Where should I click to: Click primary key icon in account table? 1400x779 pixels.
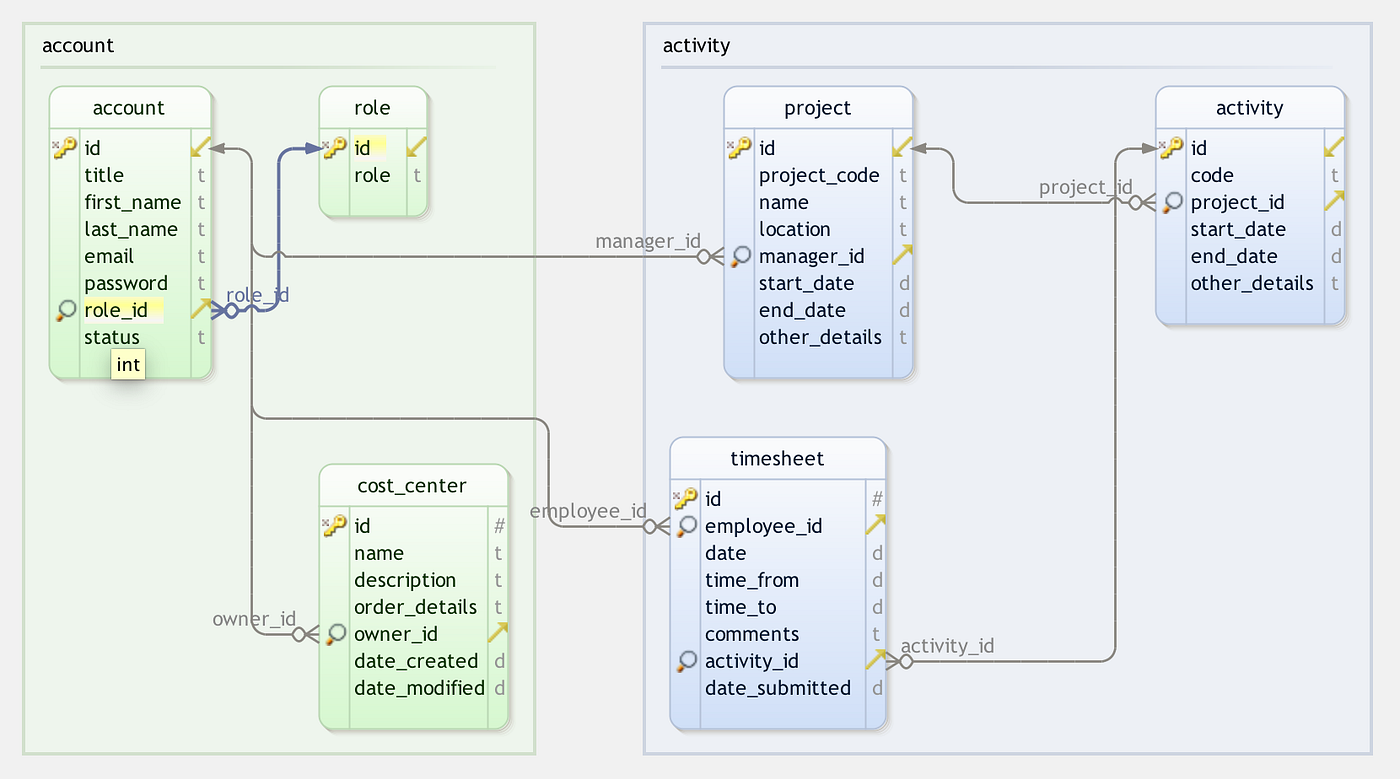(x=65, y=148)
